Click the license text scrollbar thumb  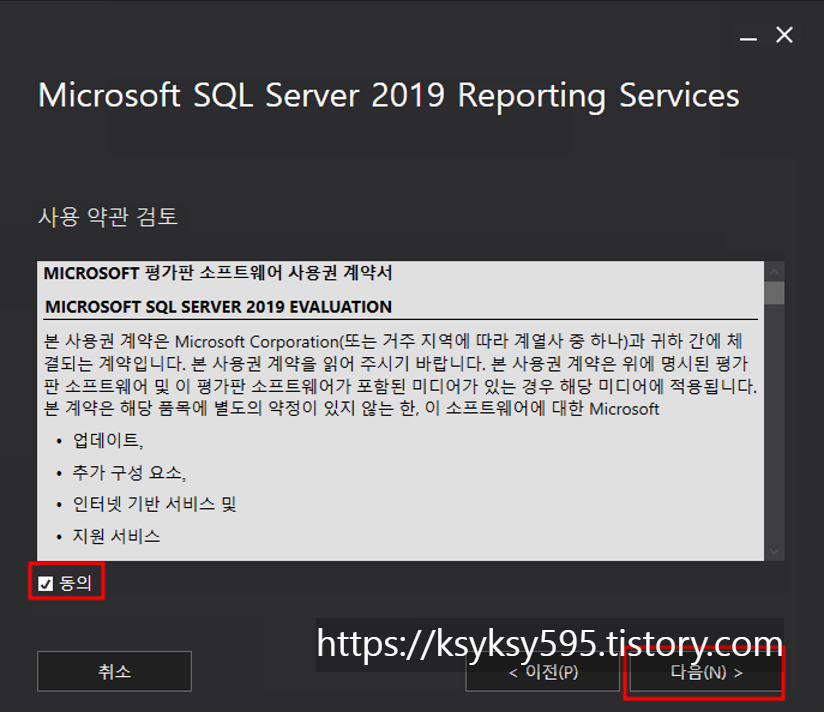pyautogui.click(x=774, y=293)
